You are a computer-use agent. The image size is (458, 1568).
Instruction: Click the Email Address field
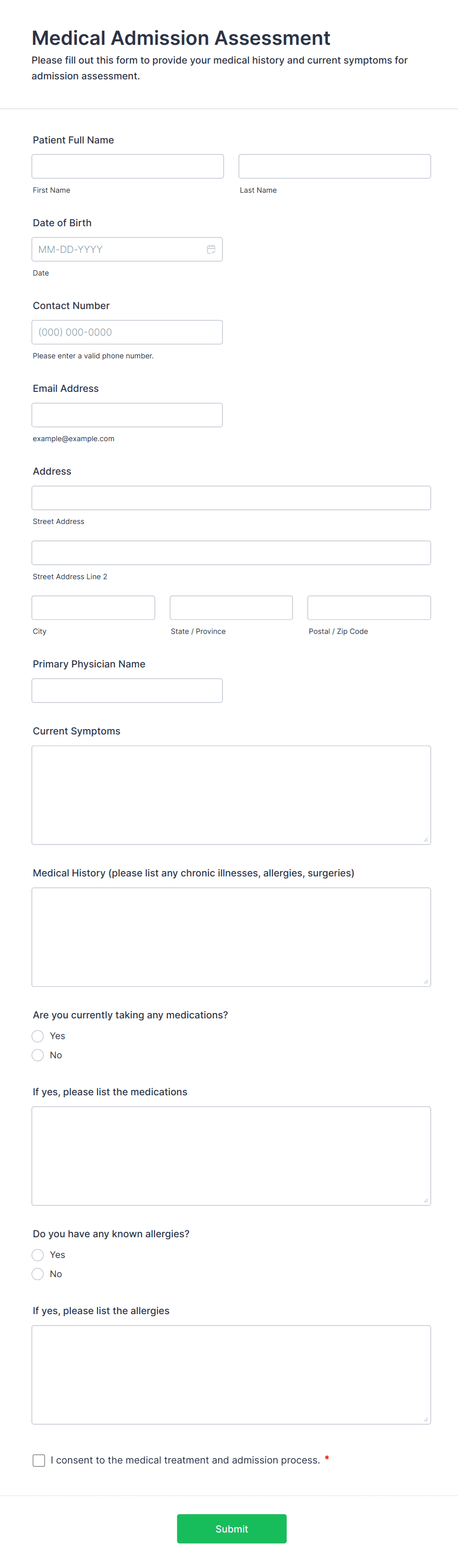(x=127, y=415)
